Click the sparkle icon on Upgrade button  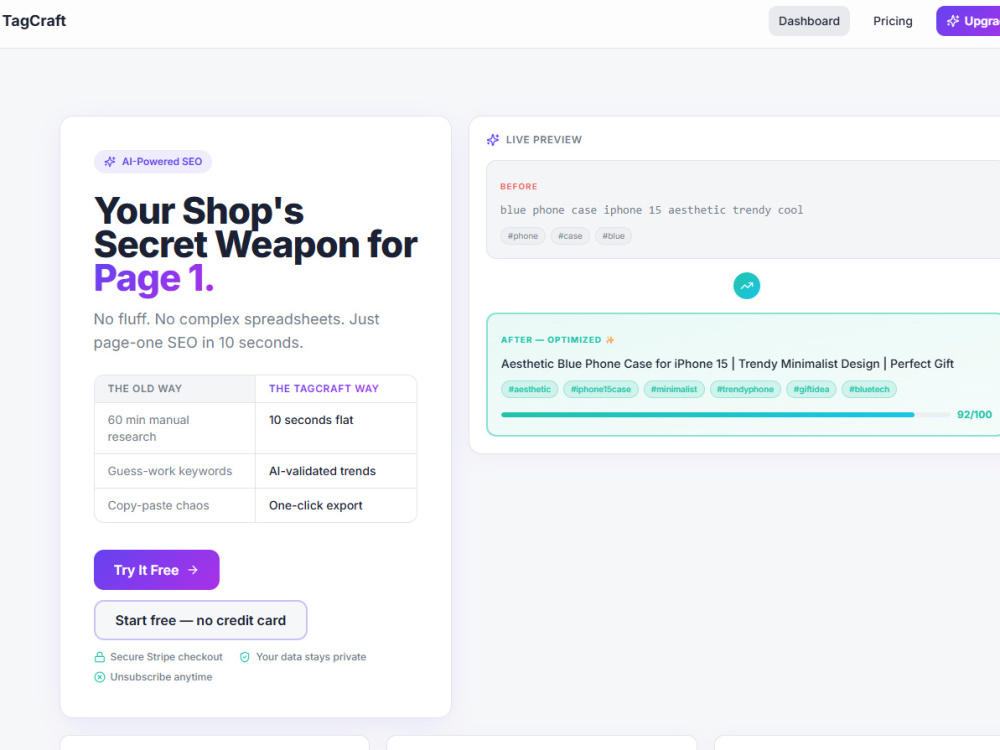click(x=953, y=21)
